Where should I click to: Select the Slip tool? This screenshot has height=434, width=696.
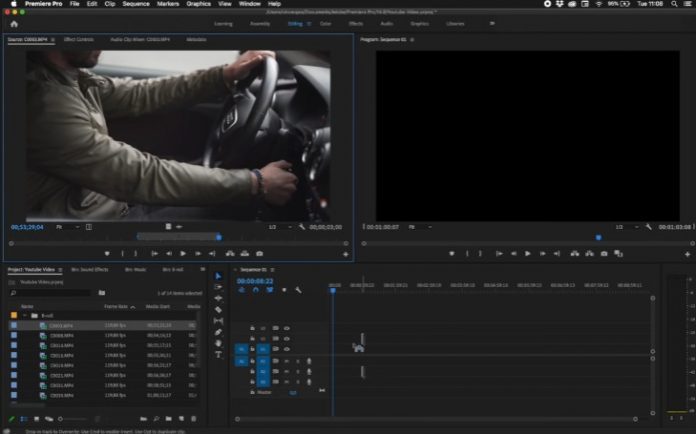pos(218,320)
